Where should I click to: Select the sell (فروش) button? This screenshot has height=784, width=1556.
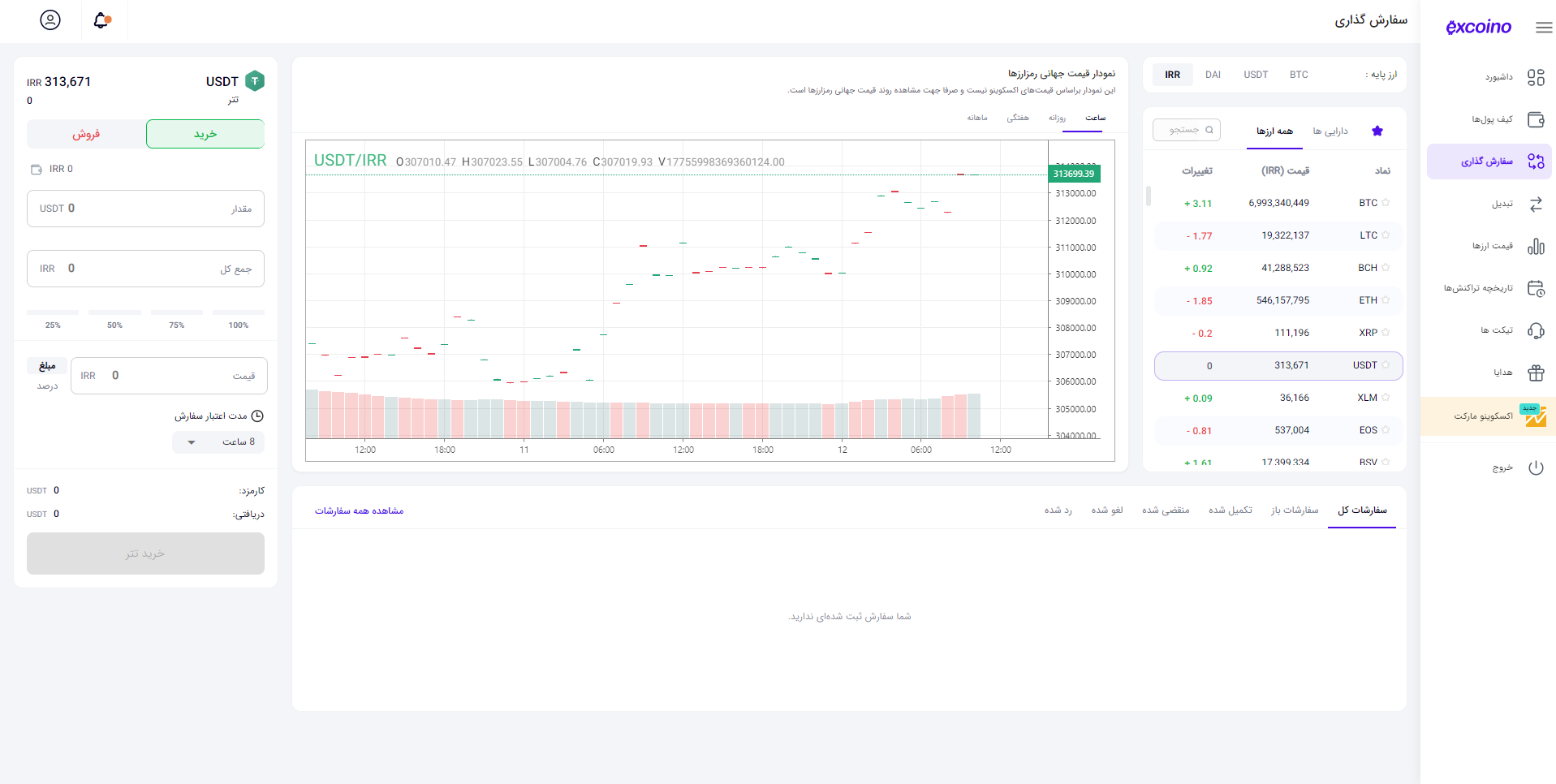pyautogui.click(x=86, y=134)
